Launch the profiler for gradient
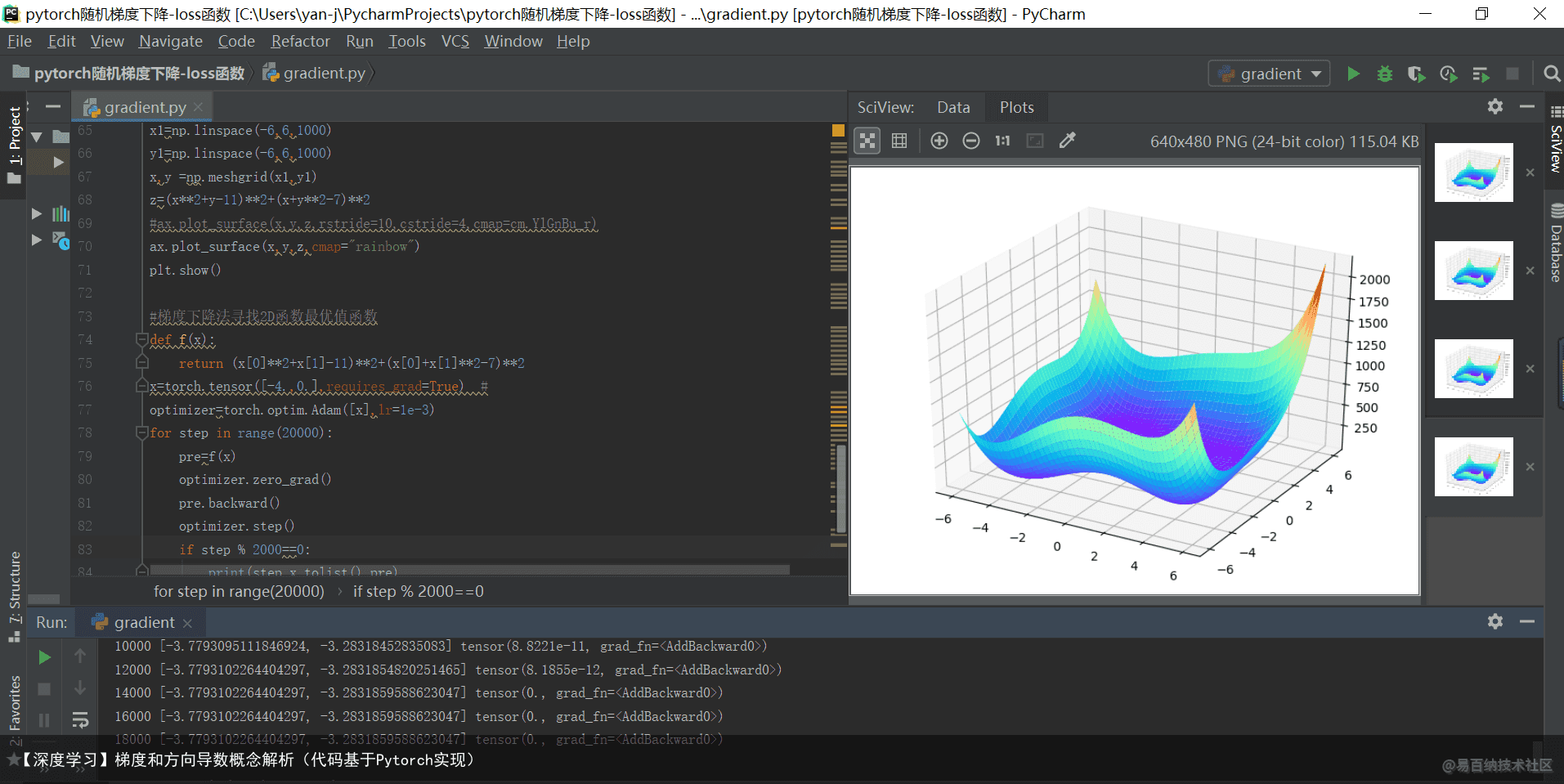The image size is (1564, 784). [1448, 74]
